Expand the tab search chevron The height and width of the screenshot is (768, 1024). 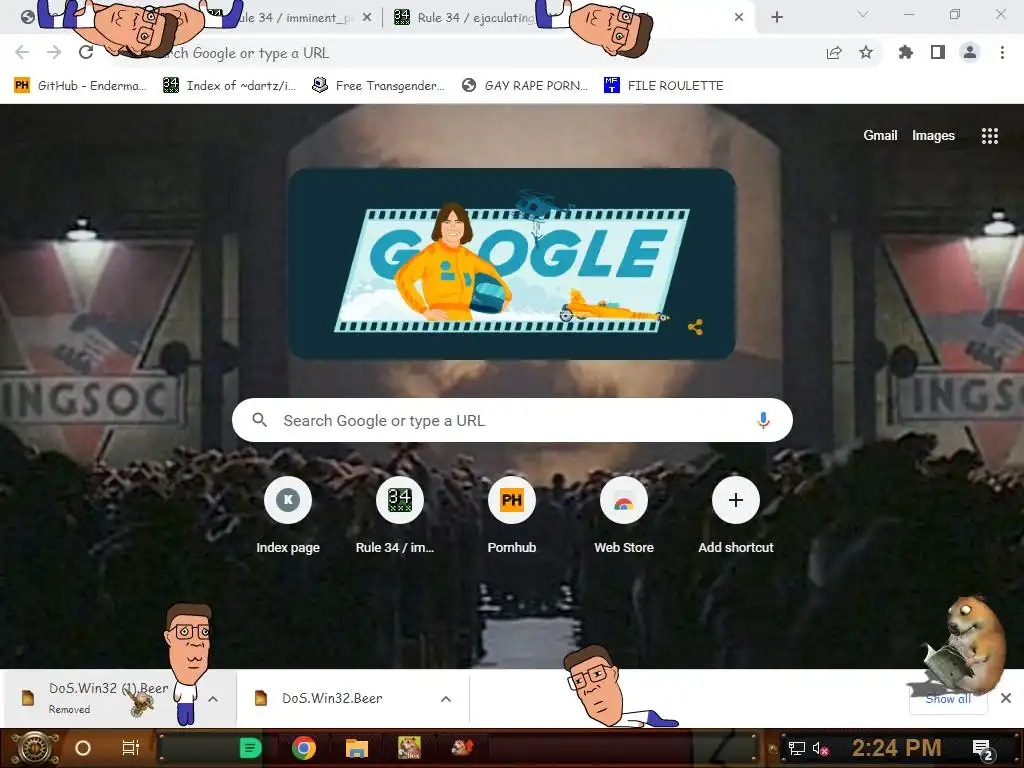tap(863, 14)
